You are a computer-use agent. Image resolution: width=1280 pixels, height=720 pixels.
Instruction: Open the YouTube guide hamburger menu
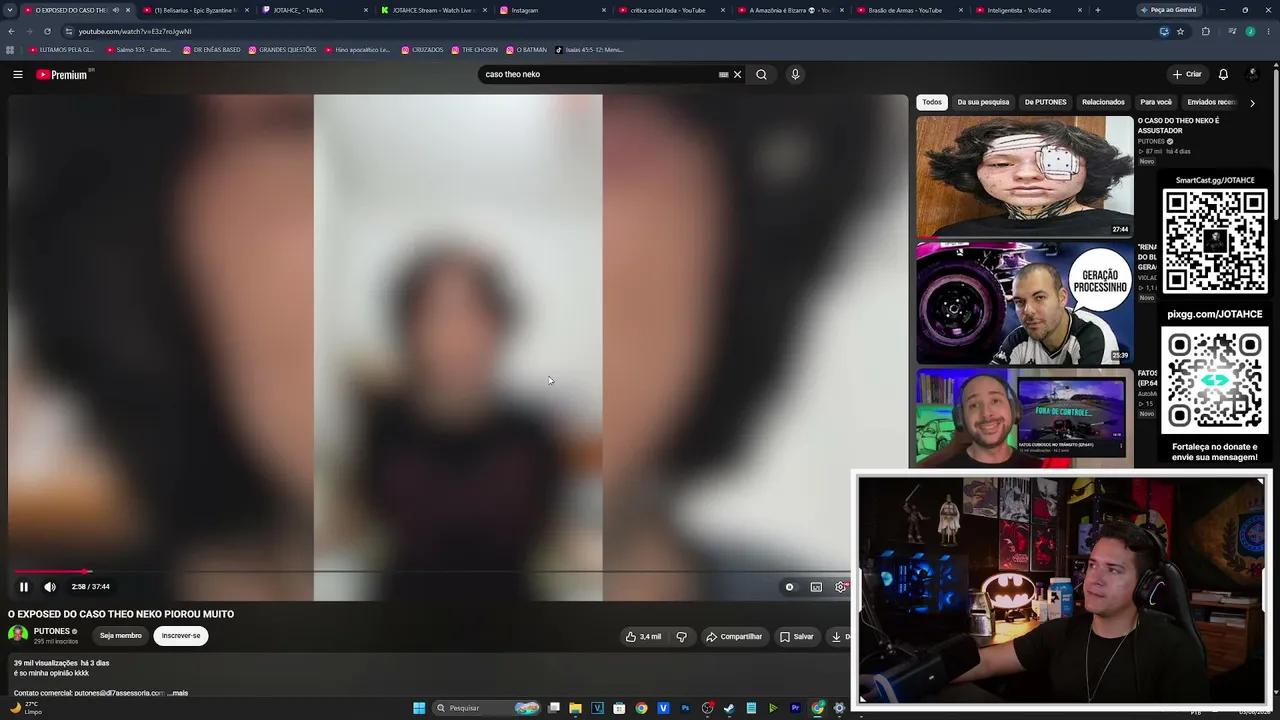coord(18,74)
